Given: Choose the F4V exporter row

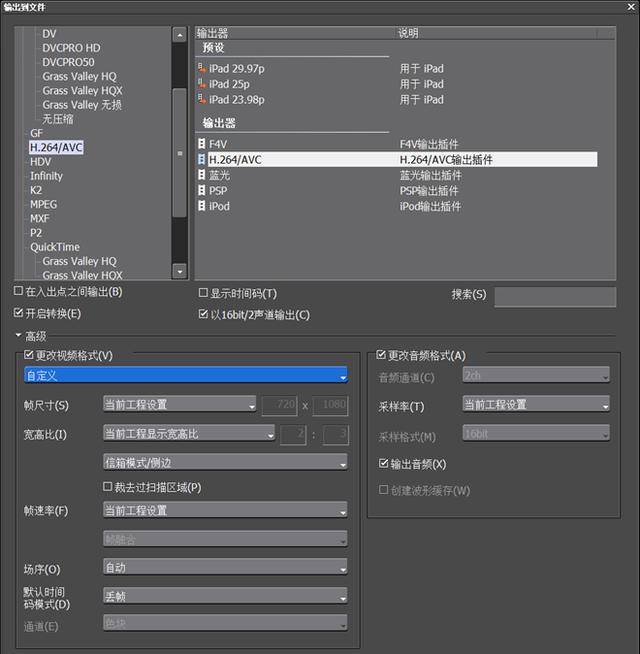Looking at the screenshot, I should tap(397, 144).
